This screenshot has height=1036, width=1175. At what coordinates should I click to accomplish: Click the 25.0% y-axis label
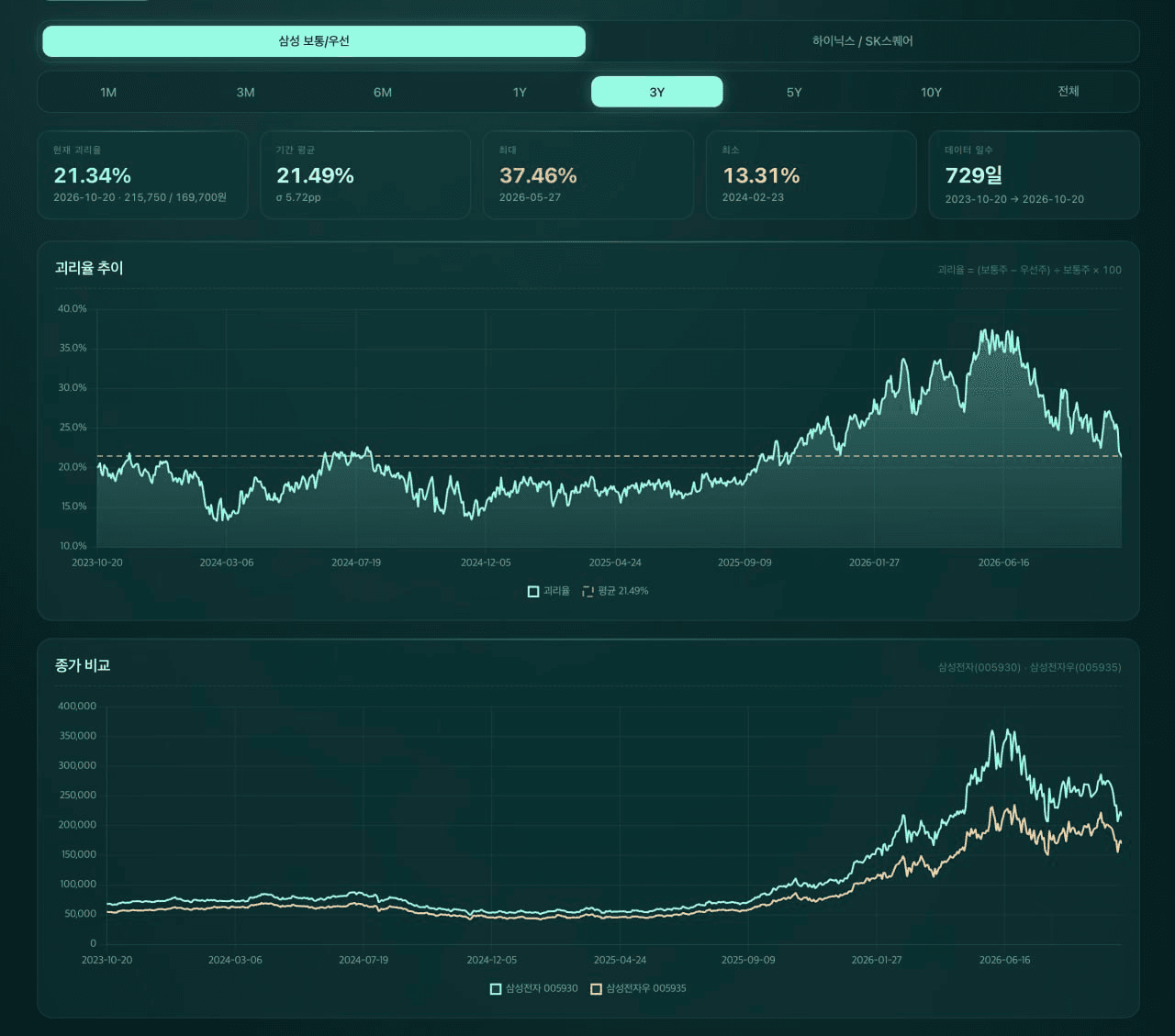coord(73,428)
